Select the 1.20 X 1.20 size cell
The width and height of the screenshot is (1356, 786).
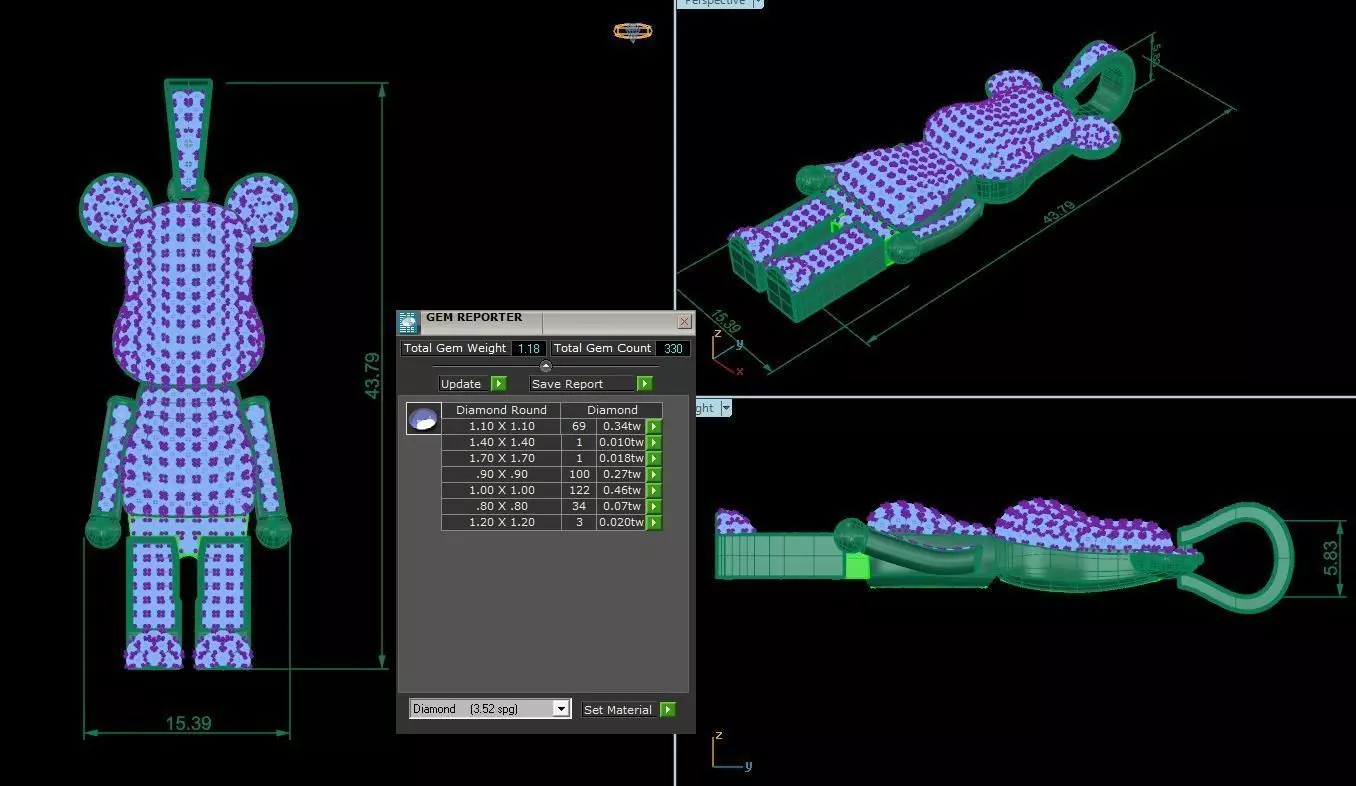(501, 522)
